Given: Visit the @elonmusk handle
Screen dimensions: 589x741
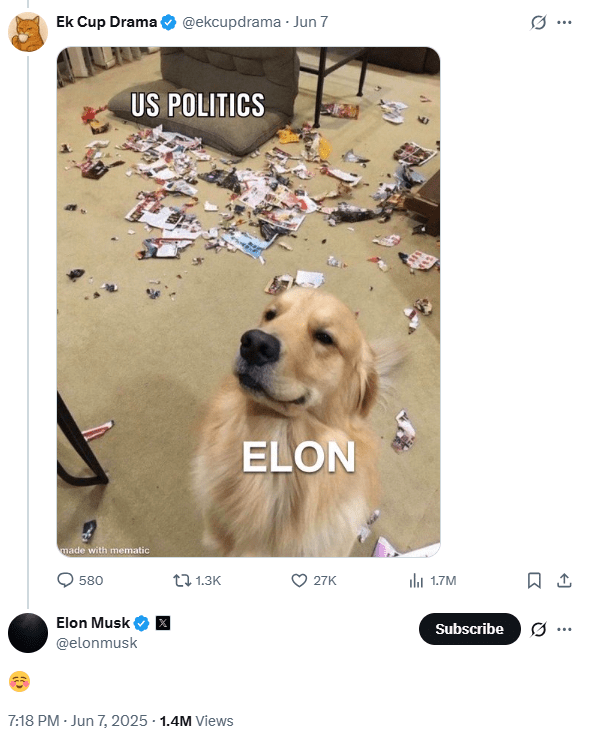Looking at the screenshot, I should pyautogui.click(x=96, y=643).
